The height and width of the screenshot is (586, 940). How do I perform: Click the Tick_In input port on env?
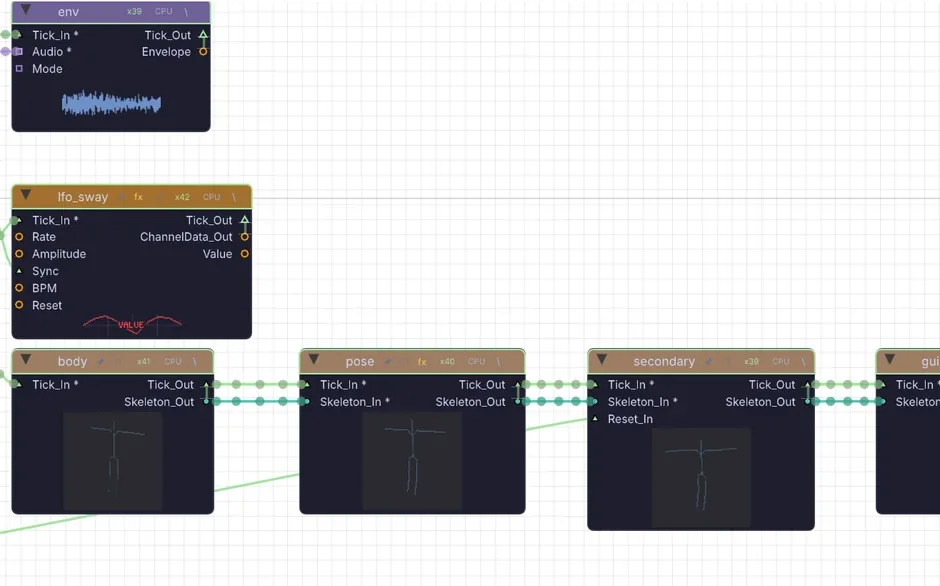tap(17, 35)
